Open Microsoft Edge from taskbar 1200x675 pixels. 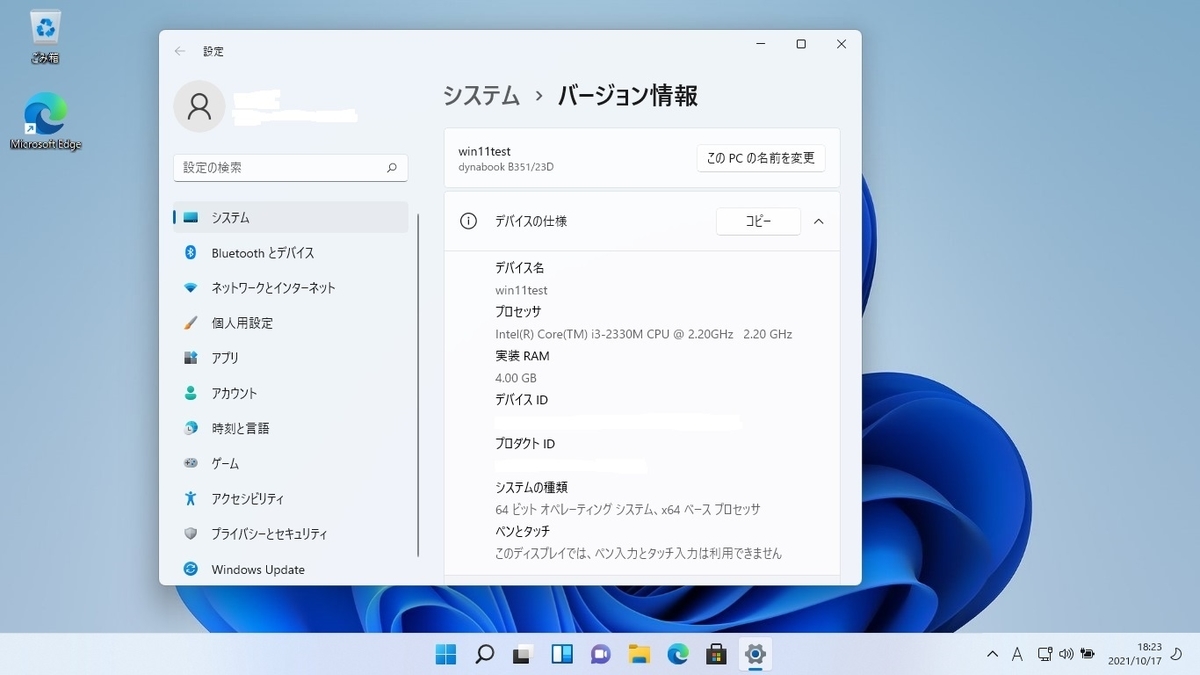coord(678,654)
